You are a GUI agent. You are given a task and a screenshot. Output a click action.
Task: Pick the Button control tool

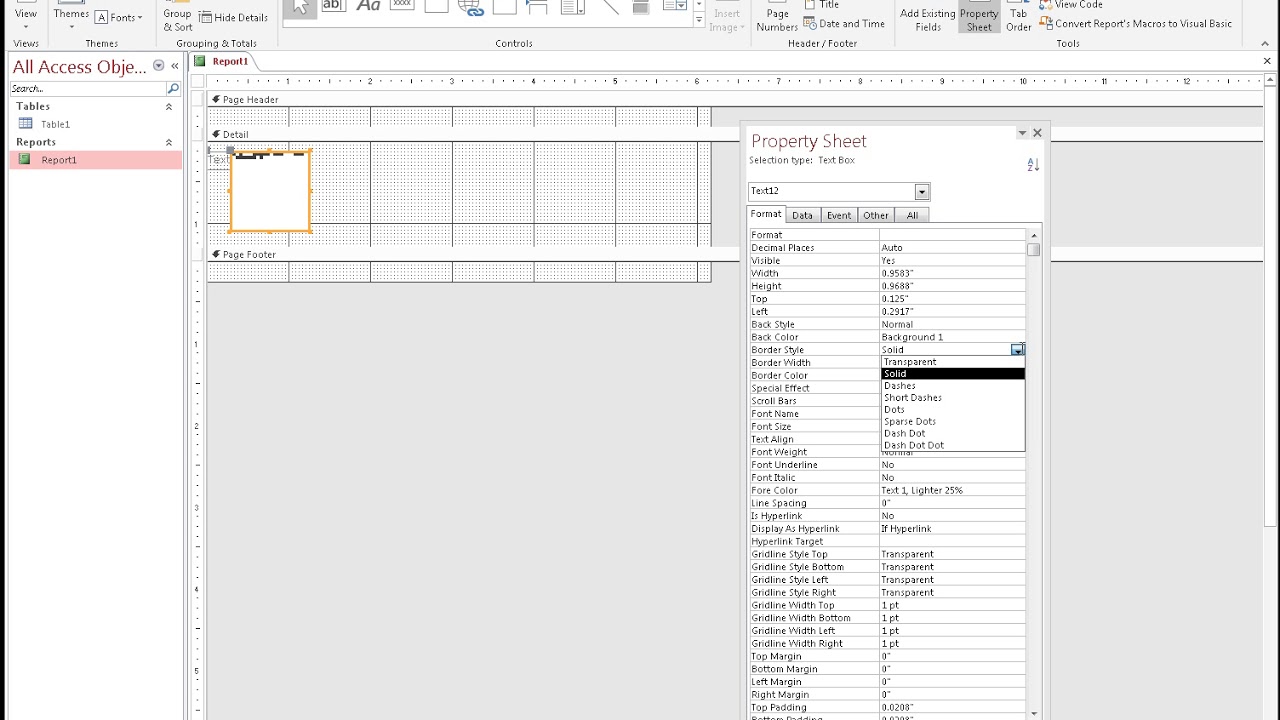pos(402,6)
